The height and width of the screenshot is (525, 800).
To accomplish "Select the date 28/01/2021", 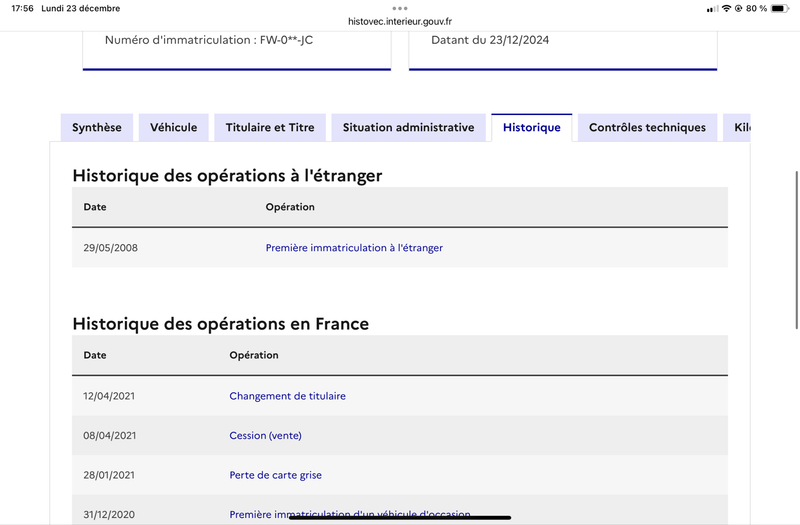I will [109, 475].
